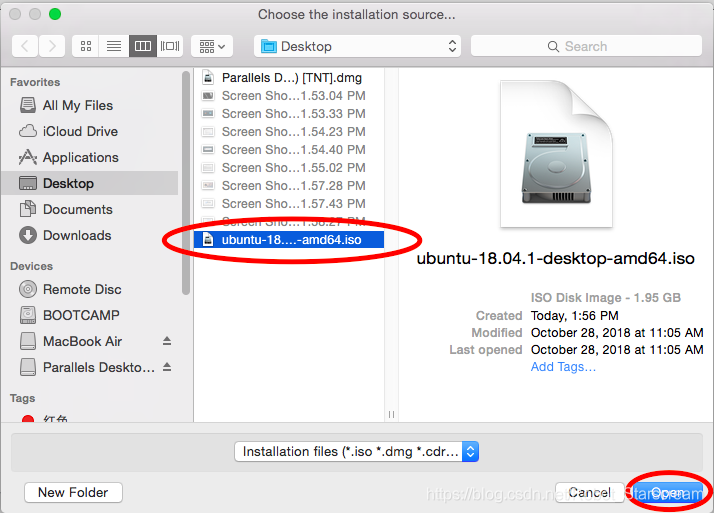
Task: Select Desktop in Favorites sidebar
Action: tap(90, 183)
